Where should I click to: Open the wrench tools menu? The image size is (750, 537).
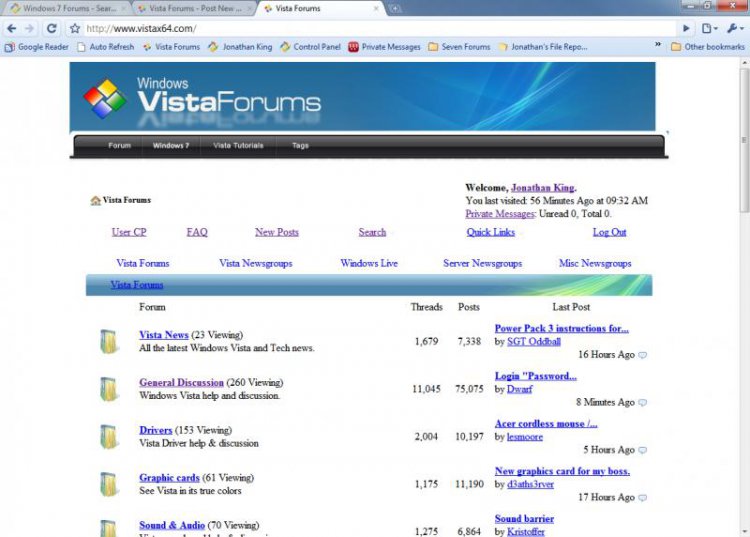click(x=735, y=29)
